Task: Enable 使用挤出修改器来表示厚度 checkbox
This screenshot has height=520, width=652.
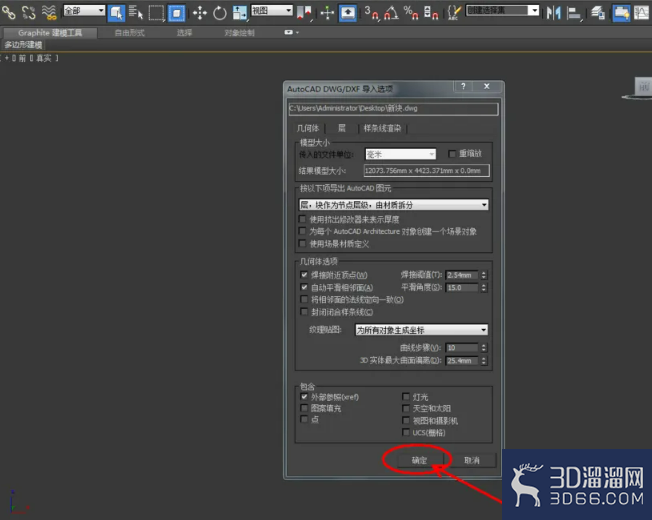Action: tap(302, 219)
